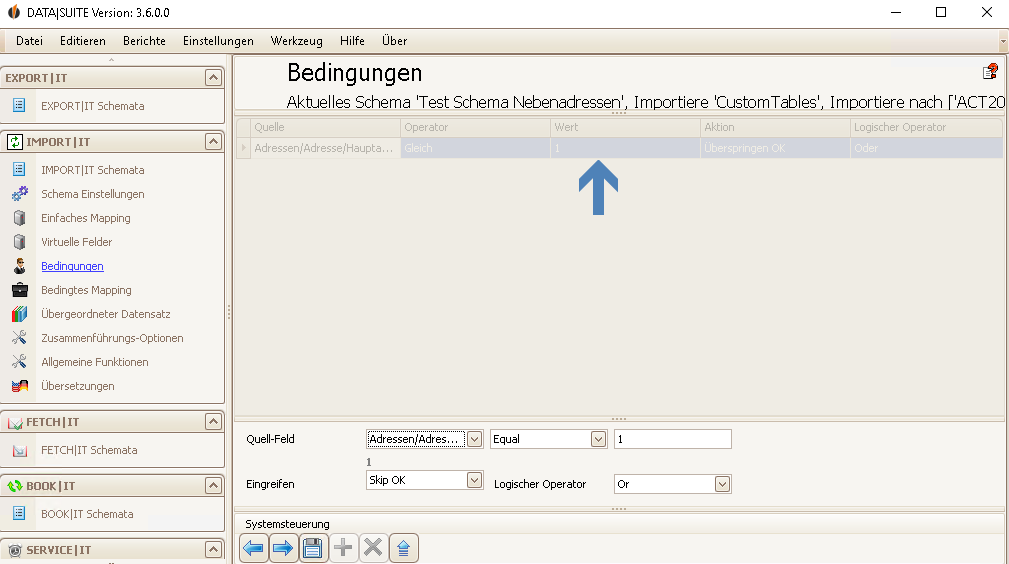
Task: Click the FETCH|IT header mail icon
Action: point(15,422)
